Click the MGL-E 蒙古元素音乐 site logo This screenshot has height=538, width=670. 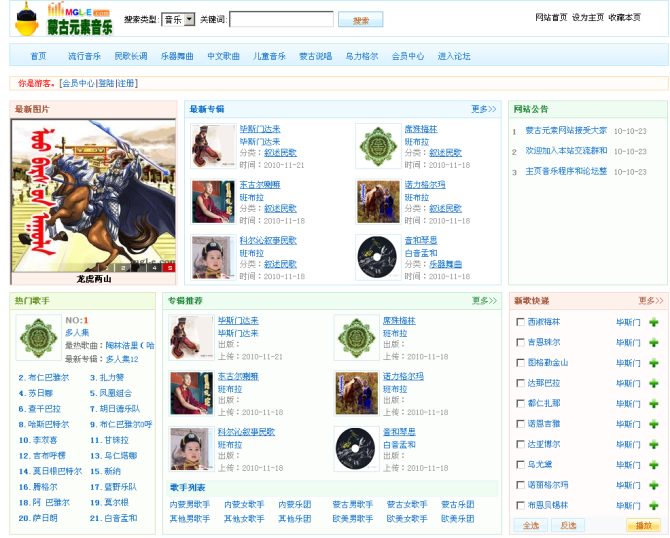click(63, 19)
